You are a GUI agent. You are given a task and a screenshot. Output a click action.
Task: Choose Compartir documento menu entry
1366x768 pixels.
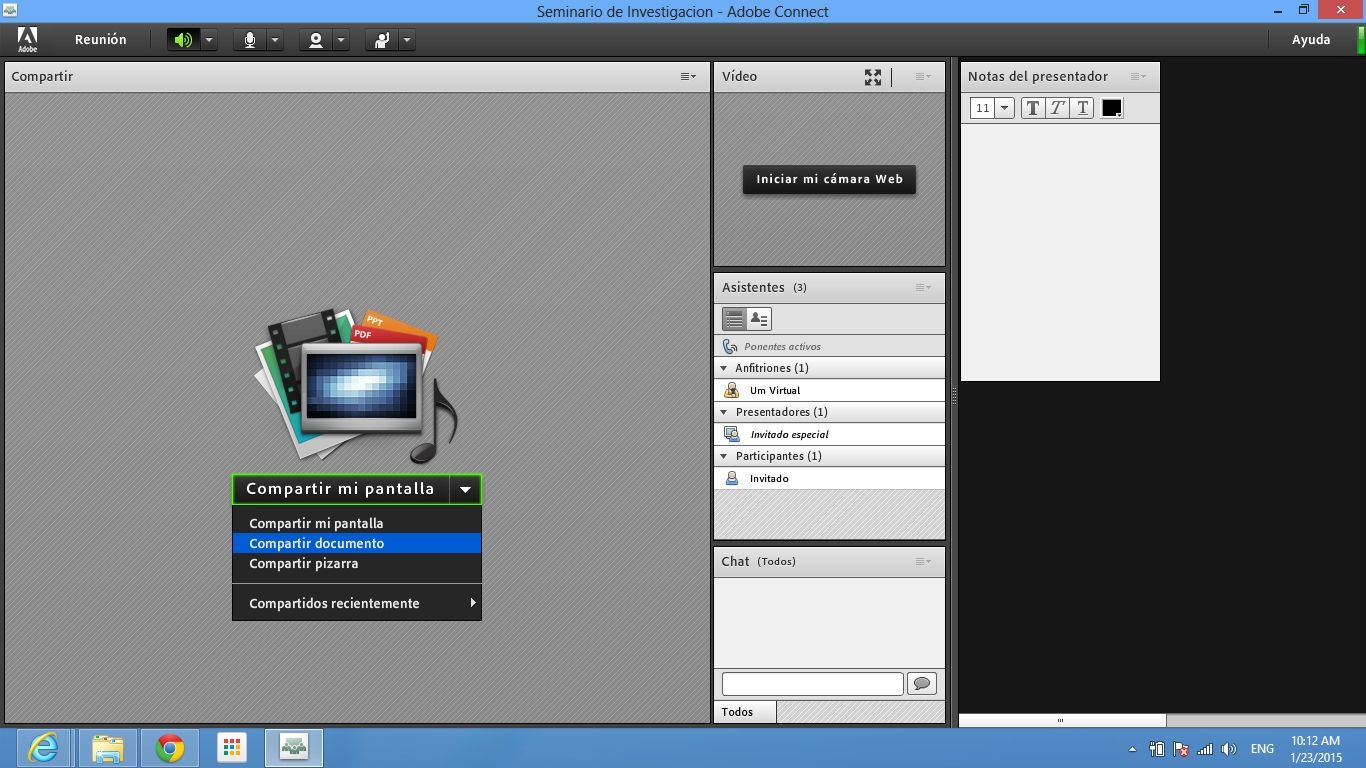coord(357,543)
